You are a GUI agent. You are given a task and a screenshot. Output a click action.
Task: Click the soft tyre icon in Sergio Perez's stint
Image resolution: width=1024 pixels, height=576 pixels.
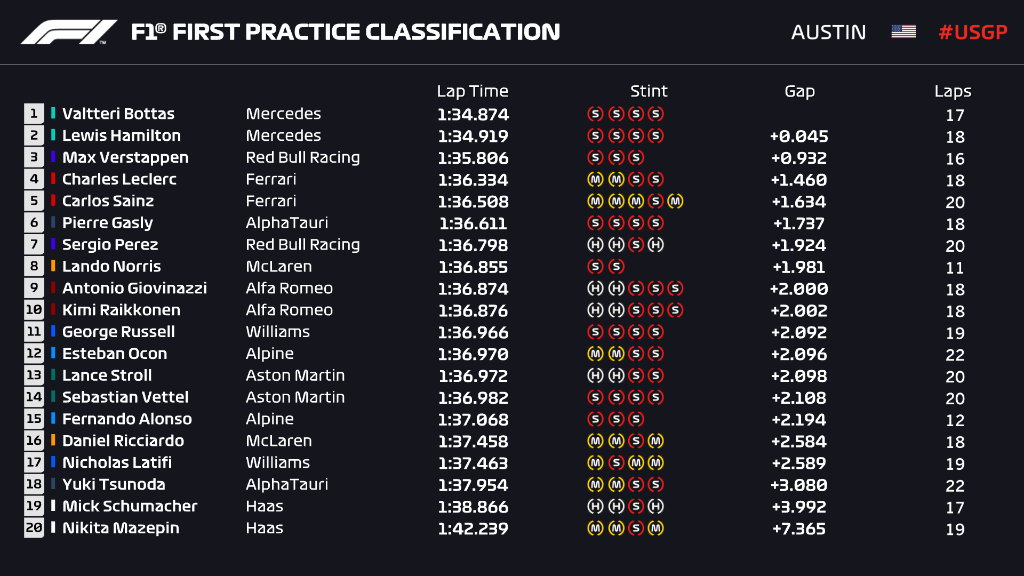click(x=635, y=245)
